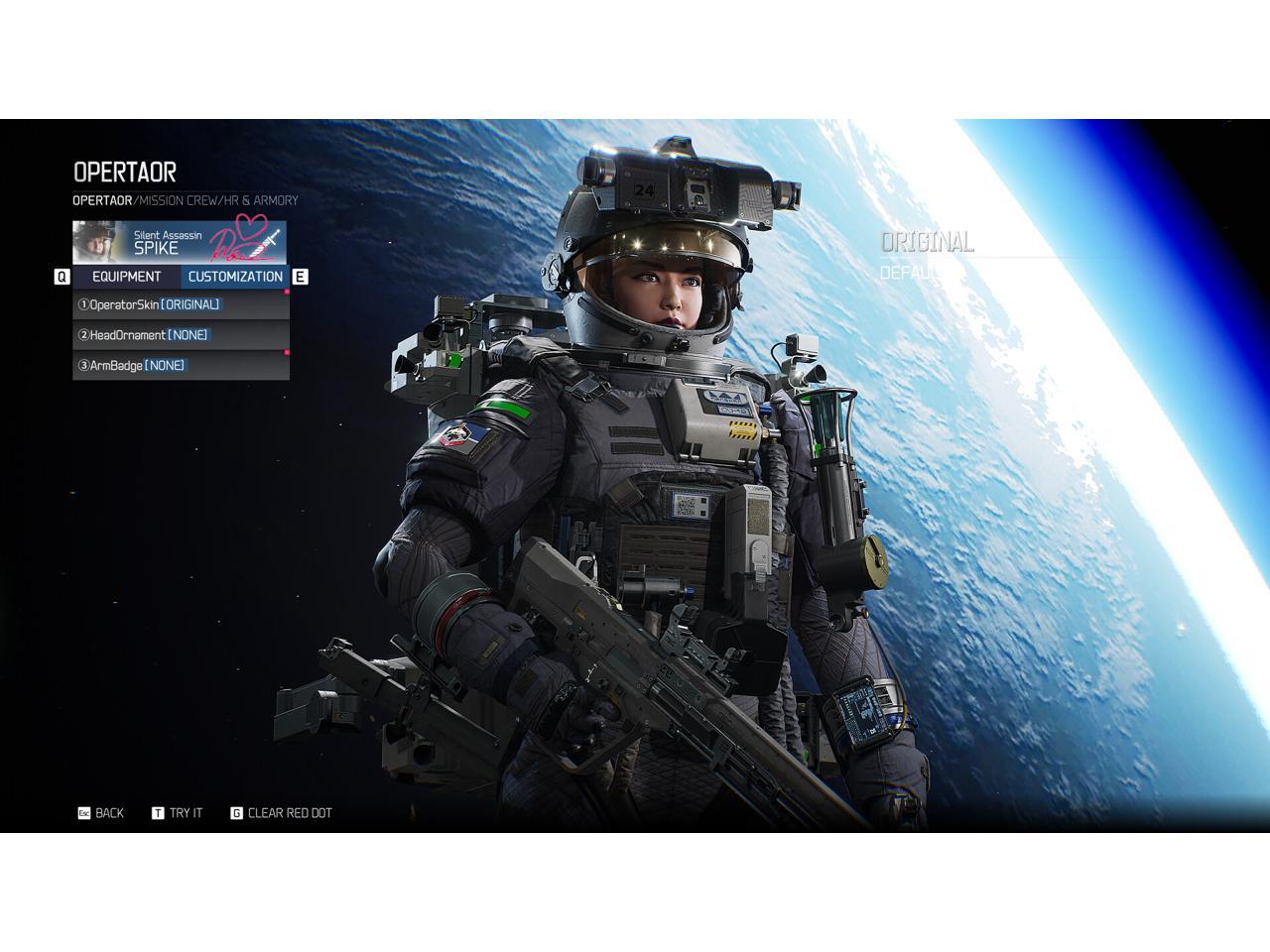Click the red dot on OperatorSkin row

[287, 293]
